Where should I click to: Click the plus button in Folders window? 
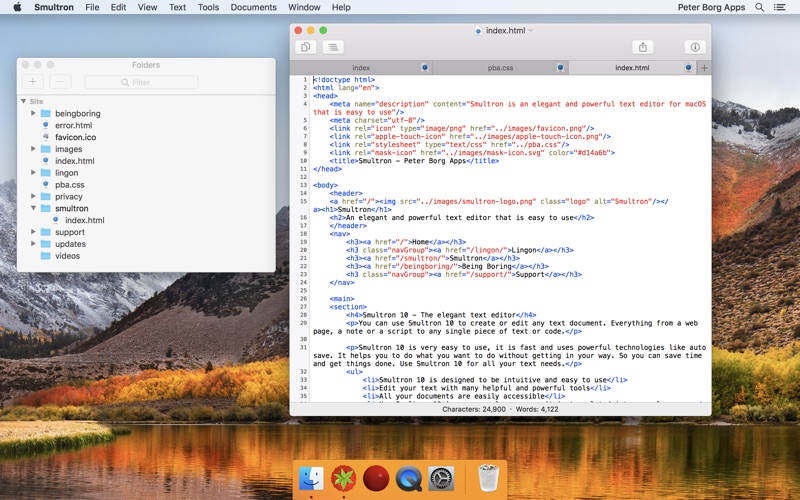point(33,82)
